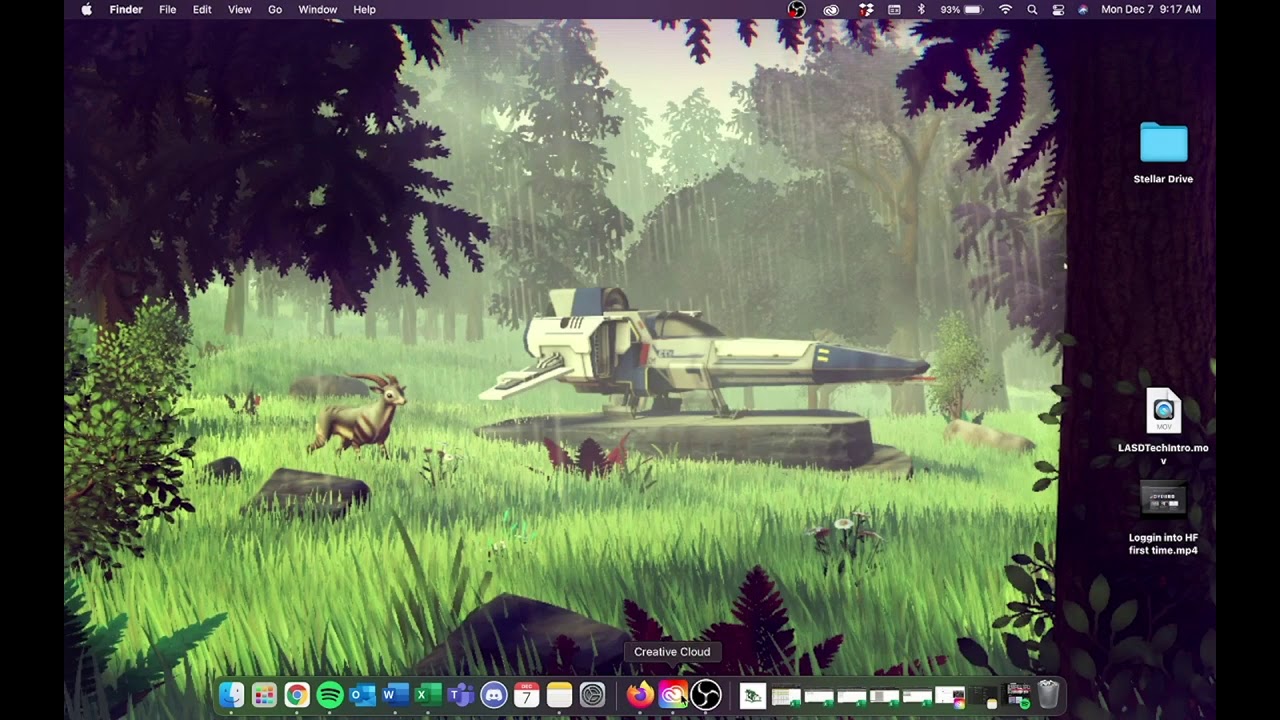Open Spotlight search in menu bar
Screen dimensions: 1280x720
1032,9
